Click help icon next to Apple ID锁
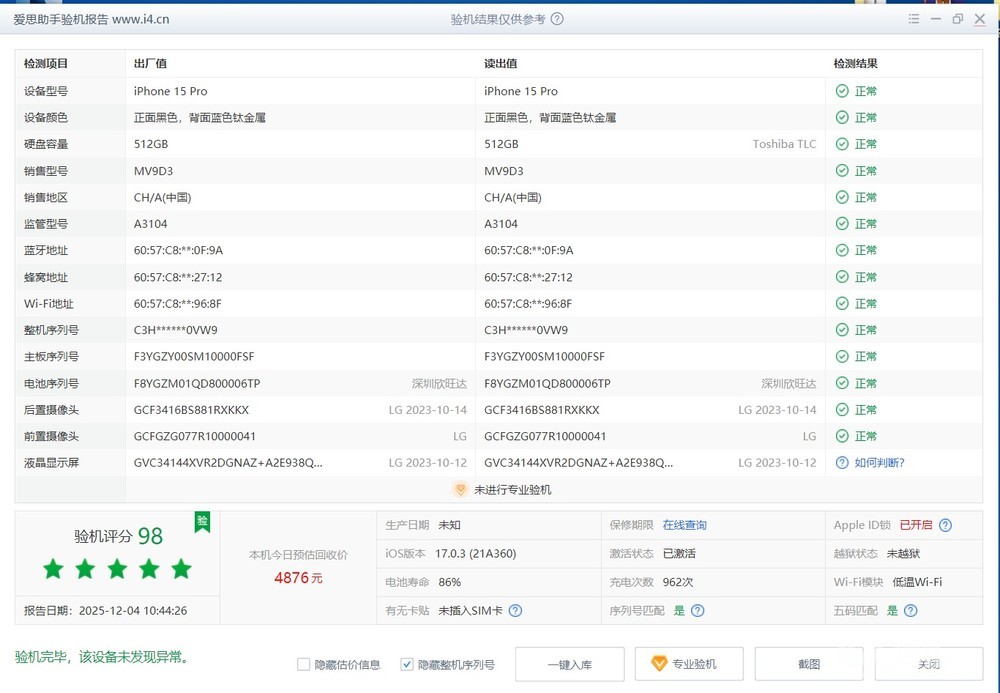Image resolution: width=1000 pixels, height=693 pixels. point(945,525)
